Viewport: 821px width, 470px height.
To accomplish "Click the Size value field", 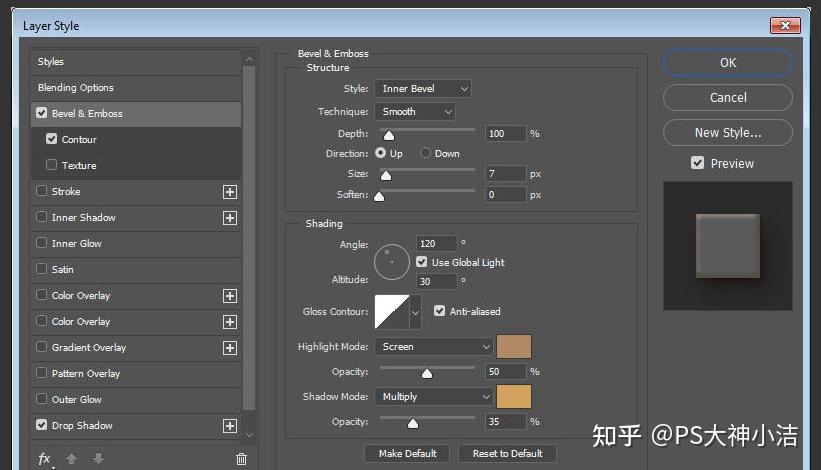I will [505, 173].
